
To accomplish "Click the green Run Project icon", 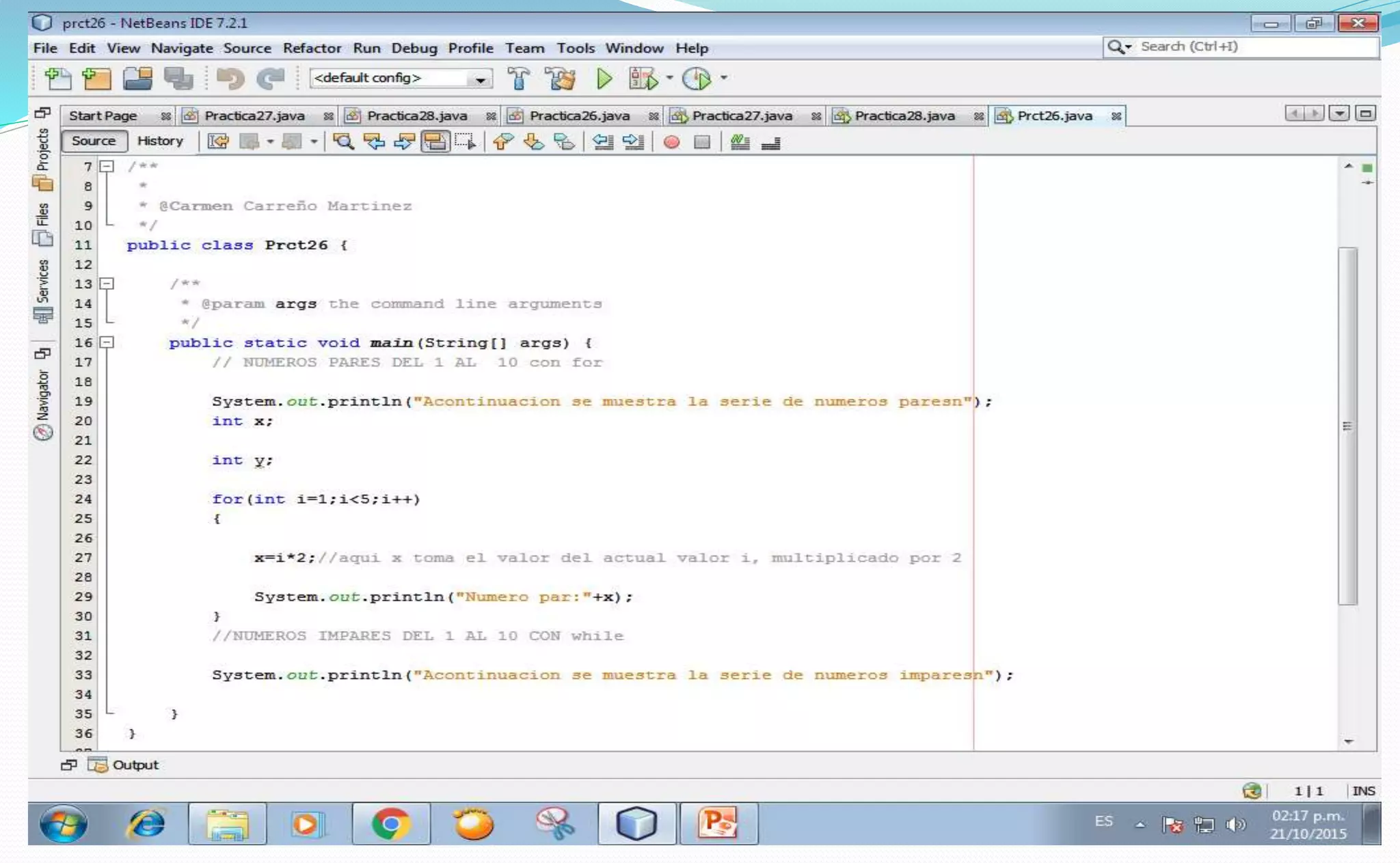I will pos(604,79).
